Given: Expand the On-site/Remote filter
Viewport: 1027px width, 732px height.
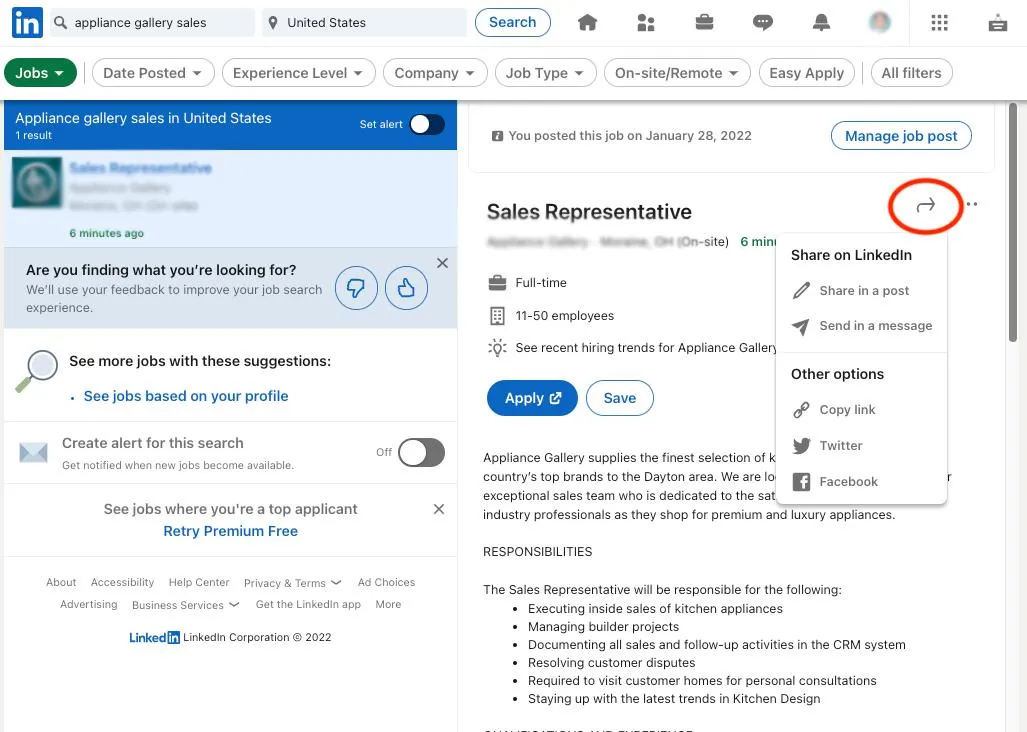Looking at the screenshot, I should pyautogui.click(x=677, y=73).
